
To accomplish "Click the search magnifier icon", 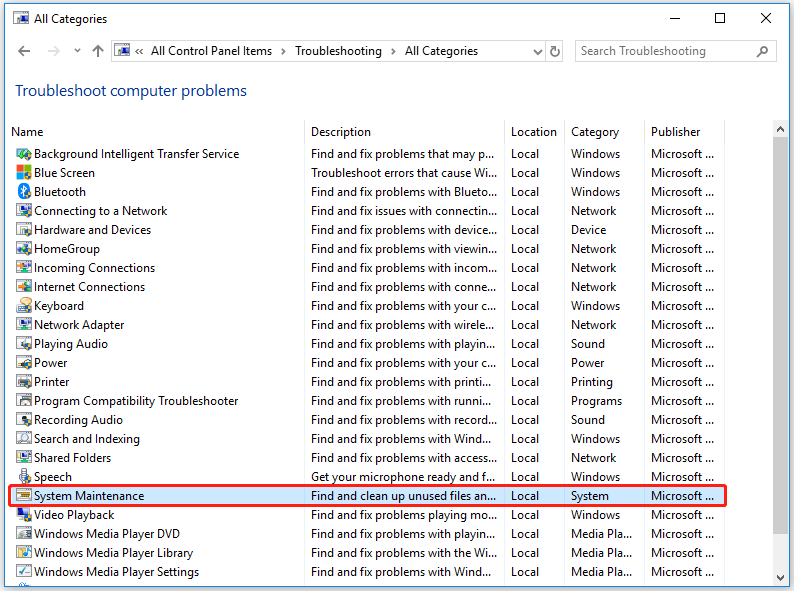I will (763, 51).
